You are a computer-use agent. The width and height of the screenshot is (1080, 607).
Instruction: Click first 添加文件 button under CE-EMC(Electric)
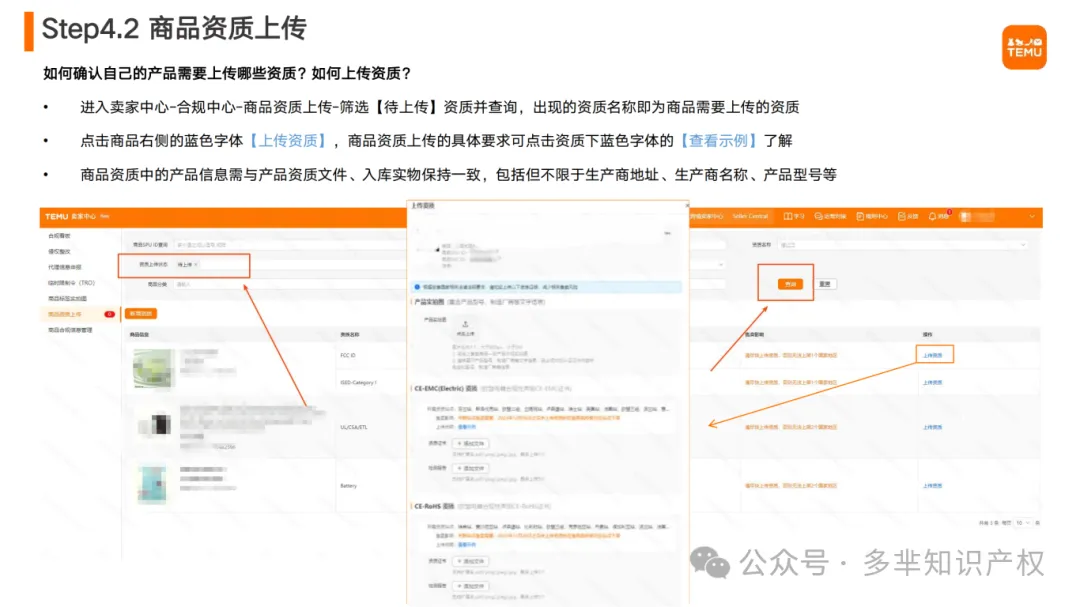(471, 444)
